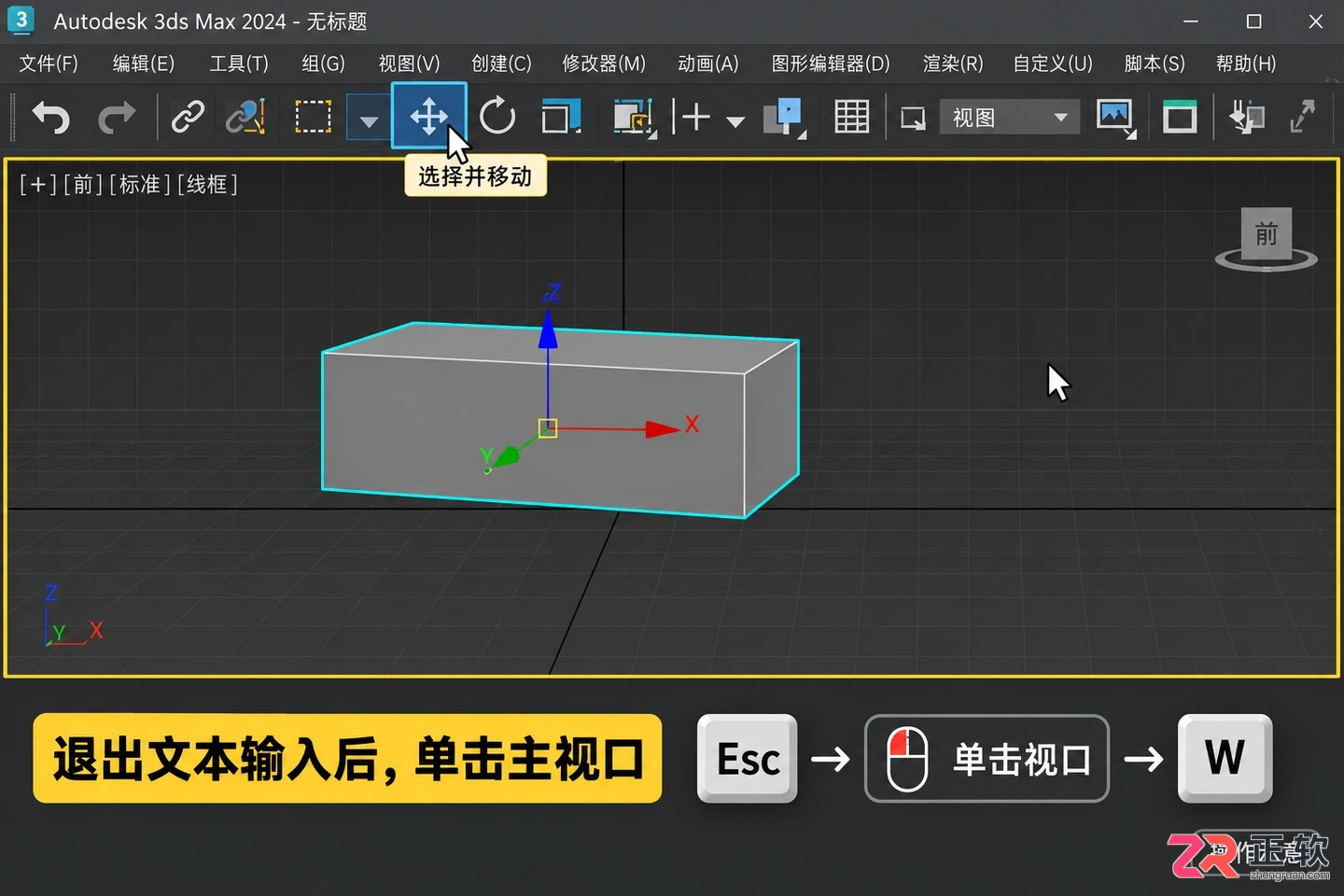Image resolution: width=1344 pixels, height=896 pixels.
Task: Open the 视图 reference coordinate dropdown
Action: 1009,118
